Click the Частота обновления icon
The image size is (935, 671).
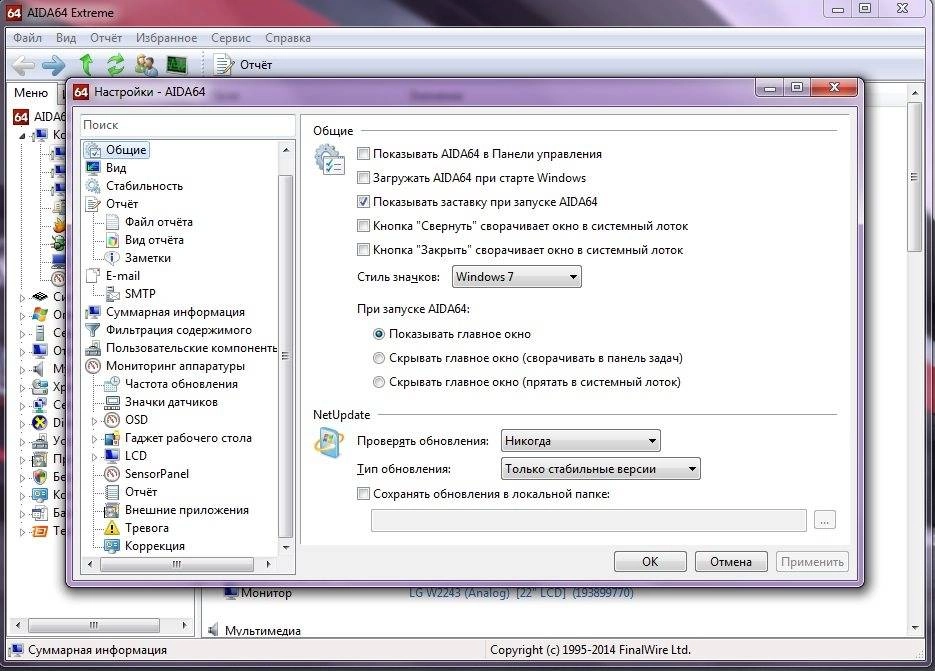tap(112, 384)
